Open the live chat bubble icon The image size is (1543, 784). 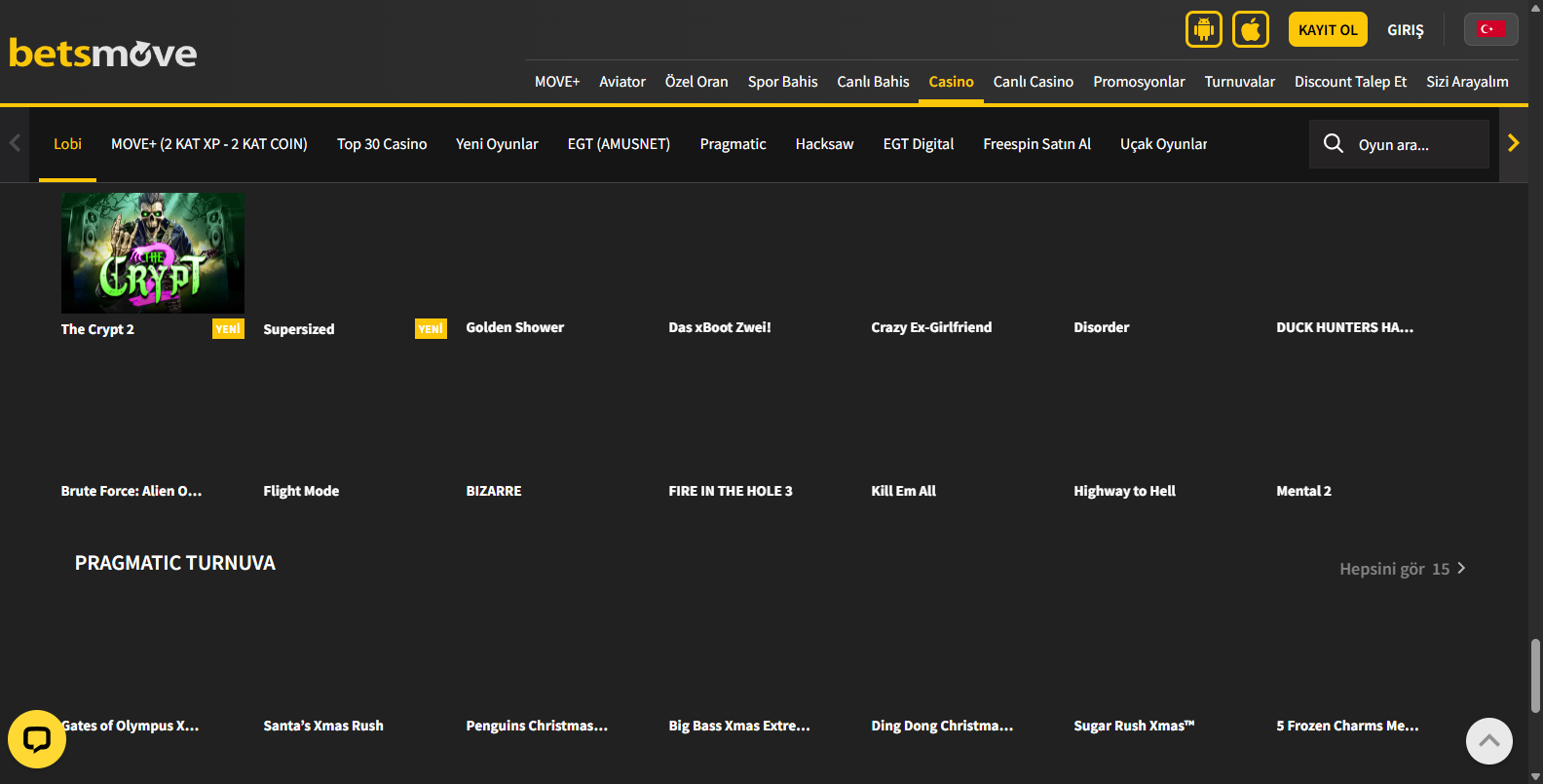tap(37, 739)
